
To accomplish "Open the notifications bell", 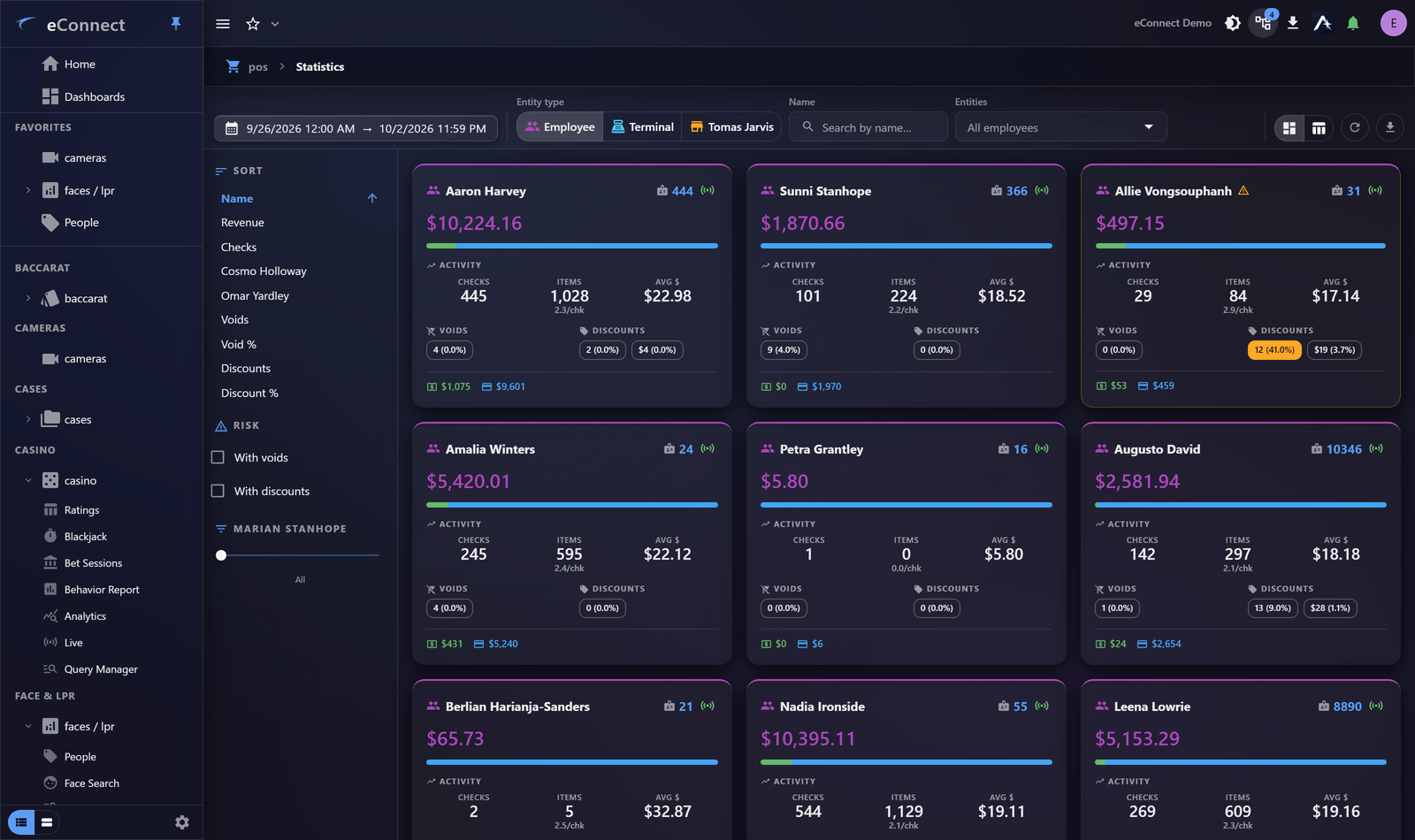I will pos(1353,23).
